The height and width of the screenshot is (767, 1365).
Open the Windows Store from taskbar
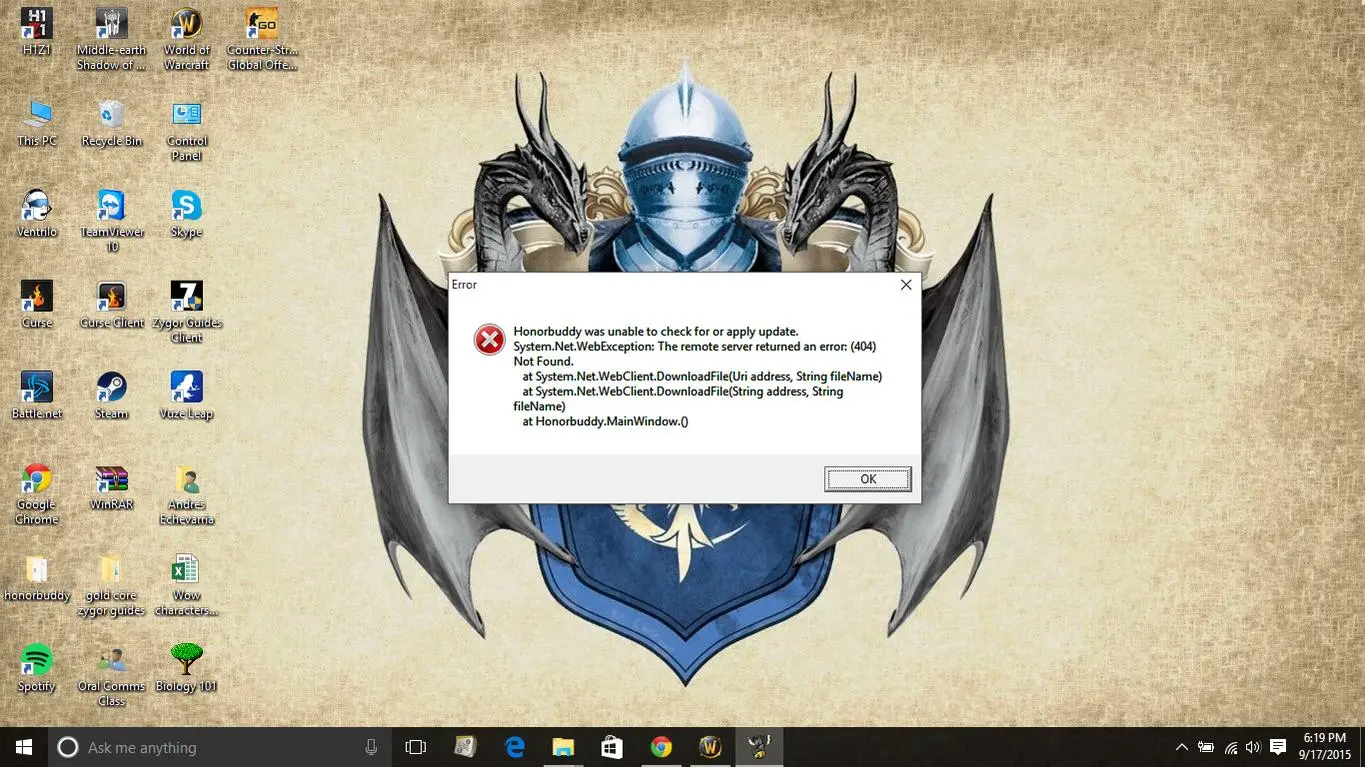pos(612,747)
